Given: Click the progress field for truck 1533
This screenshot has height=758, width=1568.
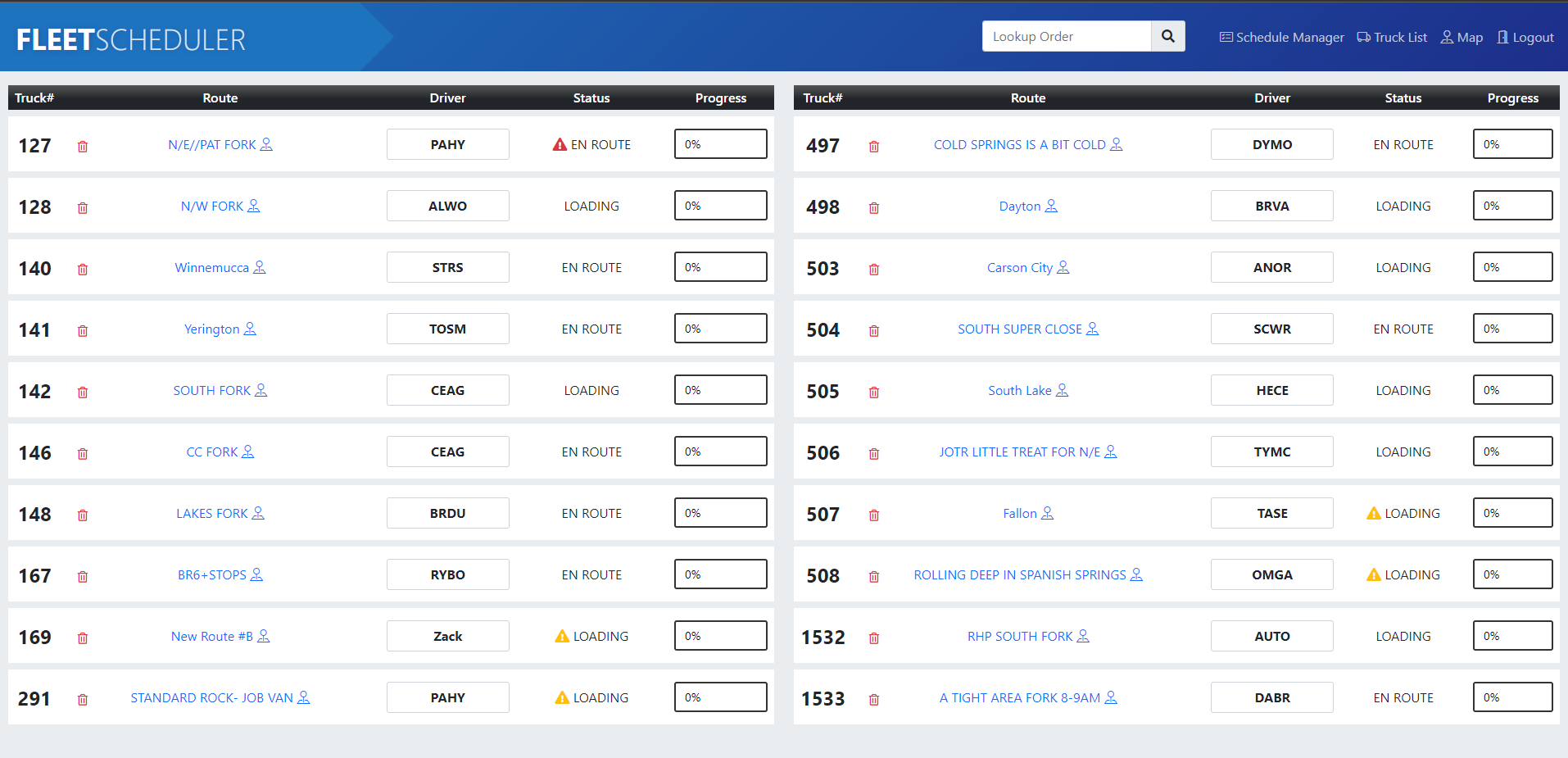Looking at the screenshot, I should 1512,697.
